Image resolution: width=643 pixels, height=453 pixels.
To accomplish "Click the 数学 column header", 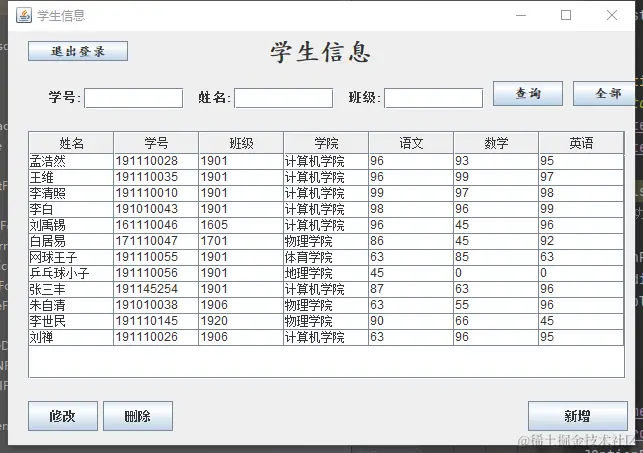I will point(496,143).
